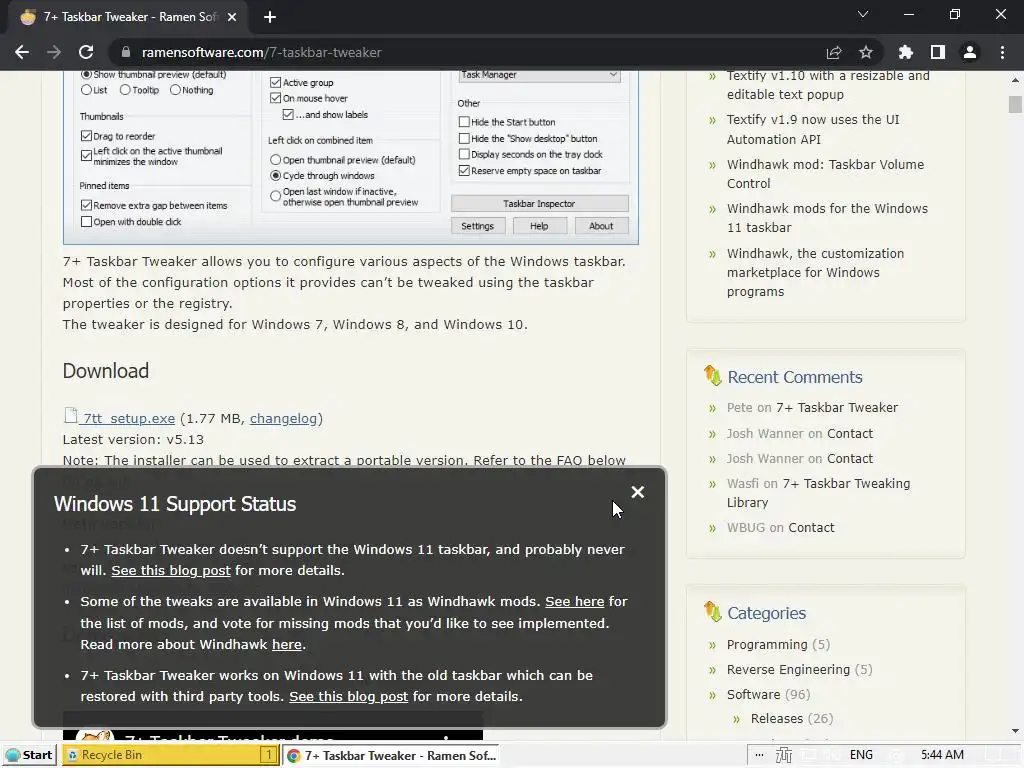Open the changelog link

(x=283, y=419)
